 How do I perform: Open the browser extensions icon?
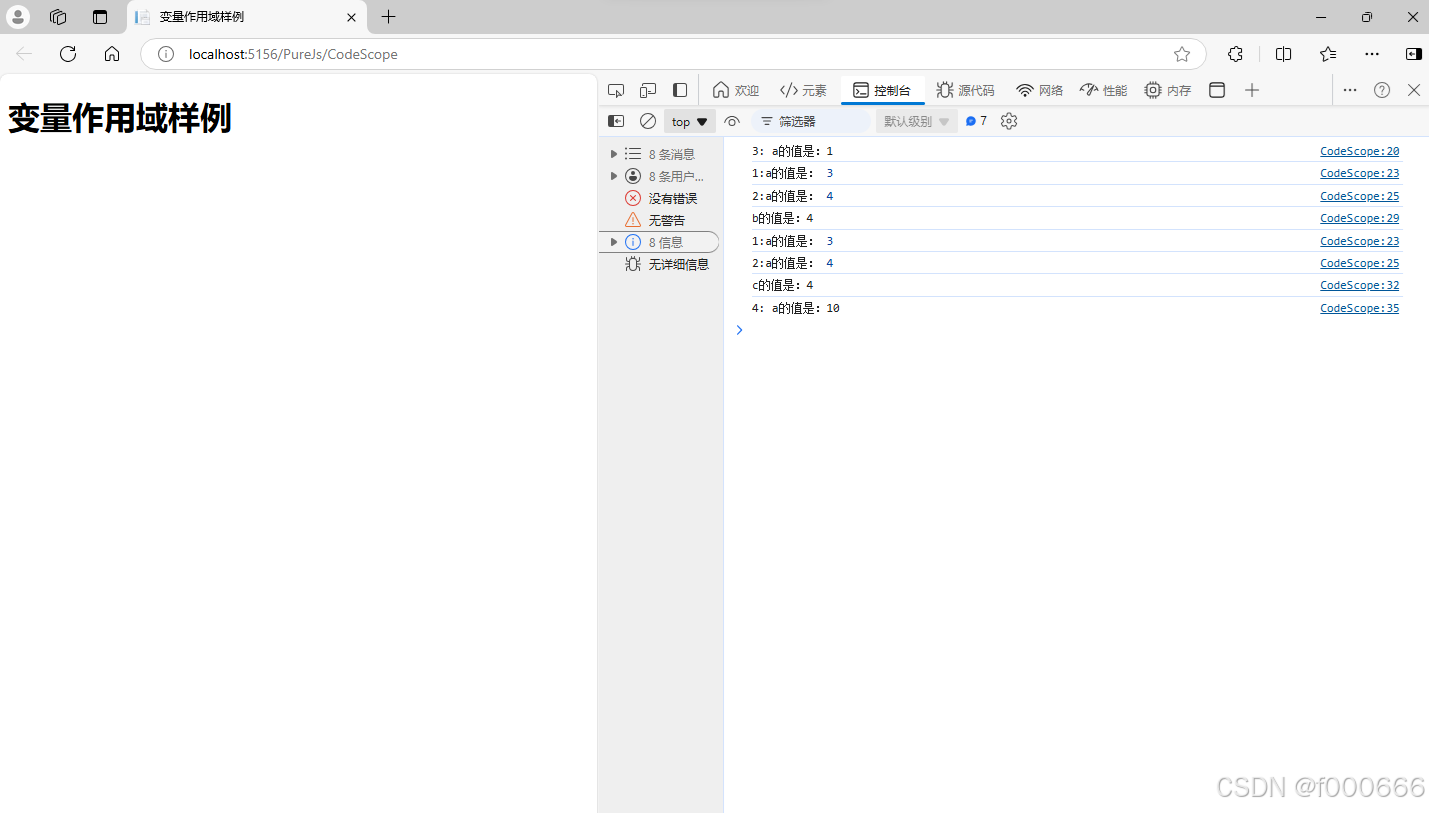pos(1236,54)
